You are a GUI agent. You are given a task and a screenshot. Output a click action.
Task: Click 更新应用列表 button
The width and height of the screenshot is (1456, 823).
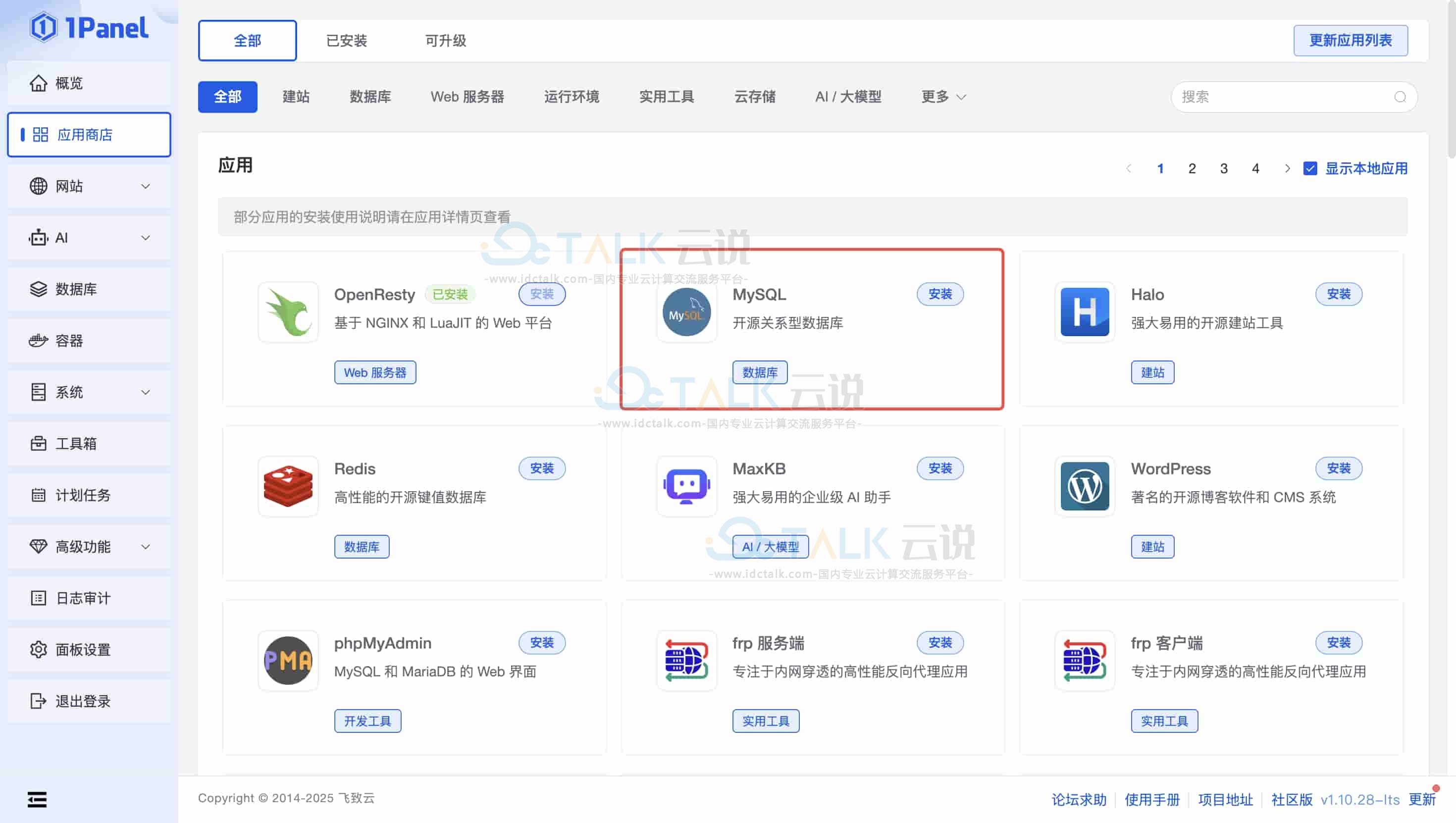tap(1351, 41)
